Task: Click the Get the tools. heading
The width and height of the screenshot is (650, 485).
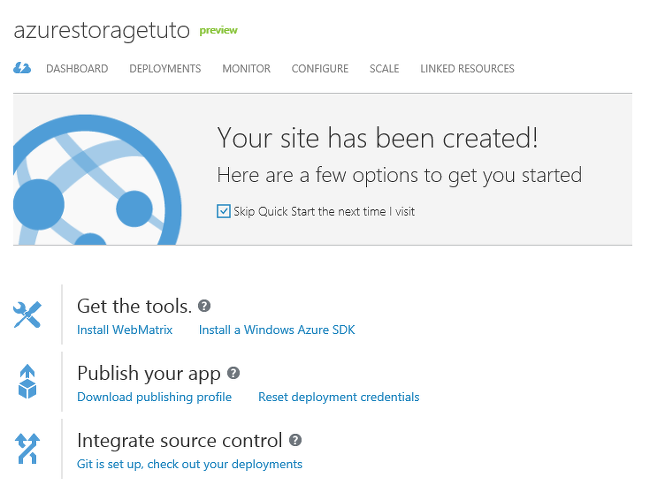Action: tap(135, 306)
